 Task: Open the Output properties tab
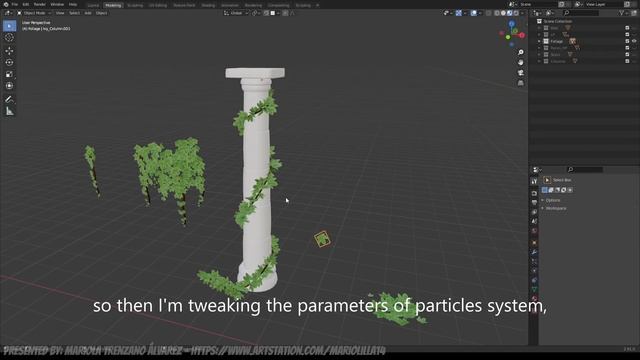(534, 202)
